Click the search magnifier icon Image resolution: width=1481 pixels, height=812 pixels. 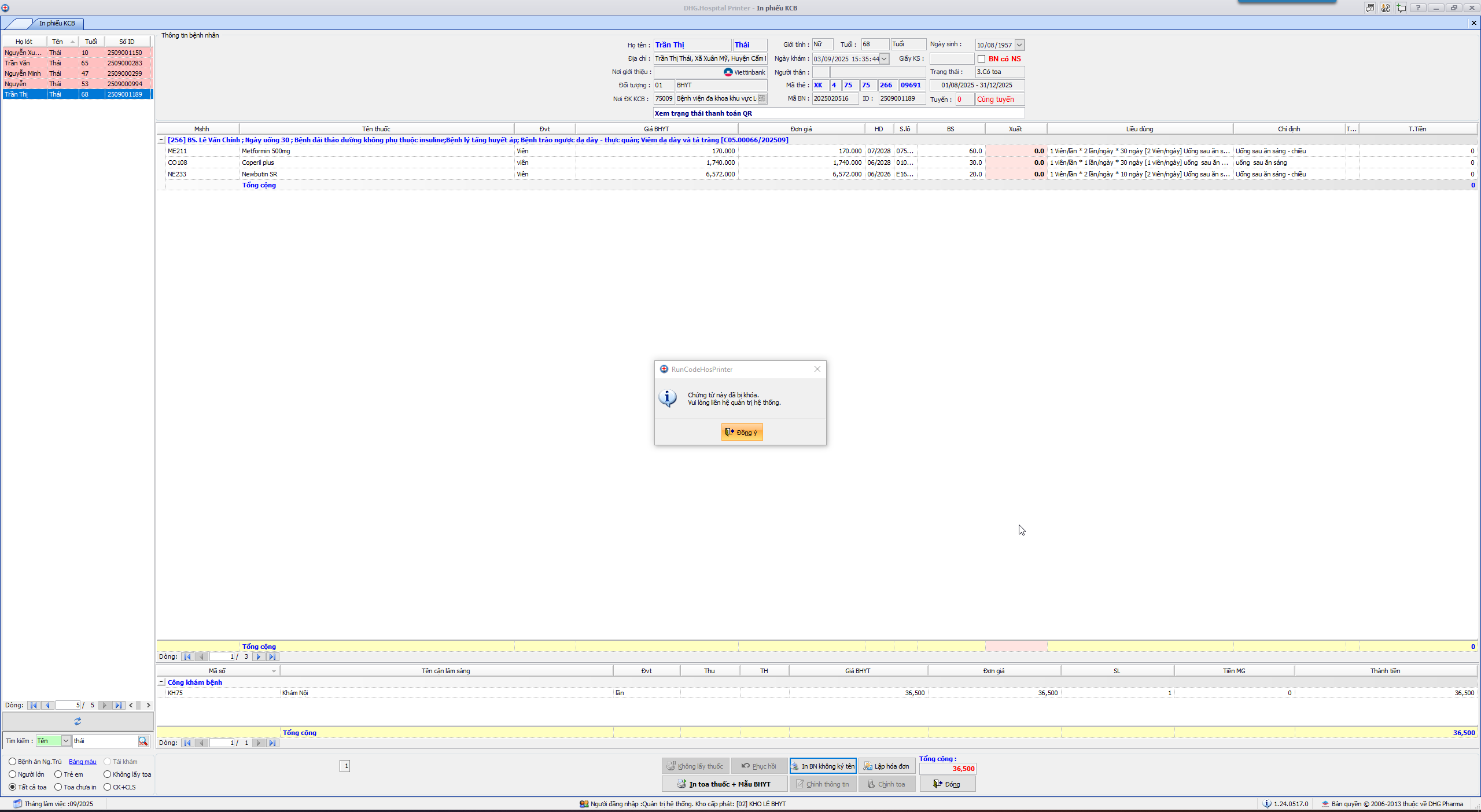point(143,741)
